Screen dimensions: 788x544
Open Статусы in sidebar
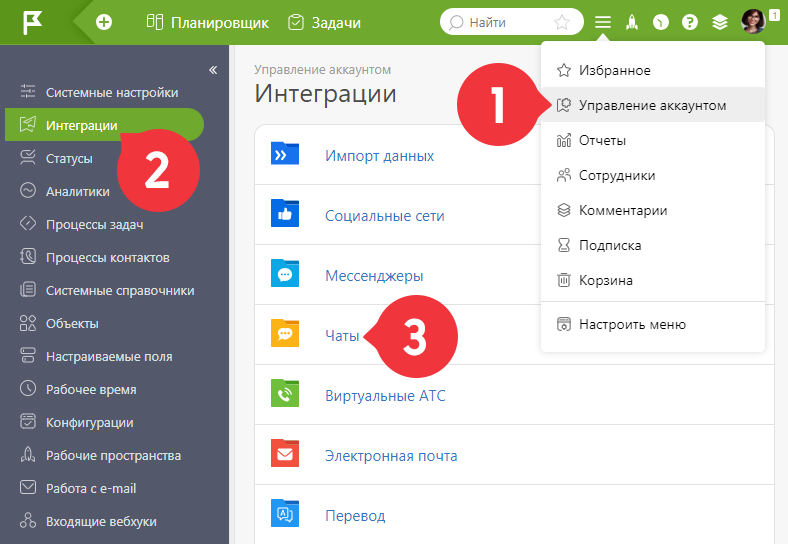[x=69, y=158]
